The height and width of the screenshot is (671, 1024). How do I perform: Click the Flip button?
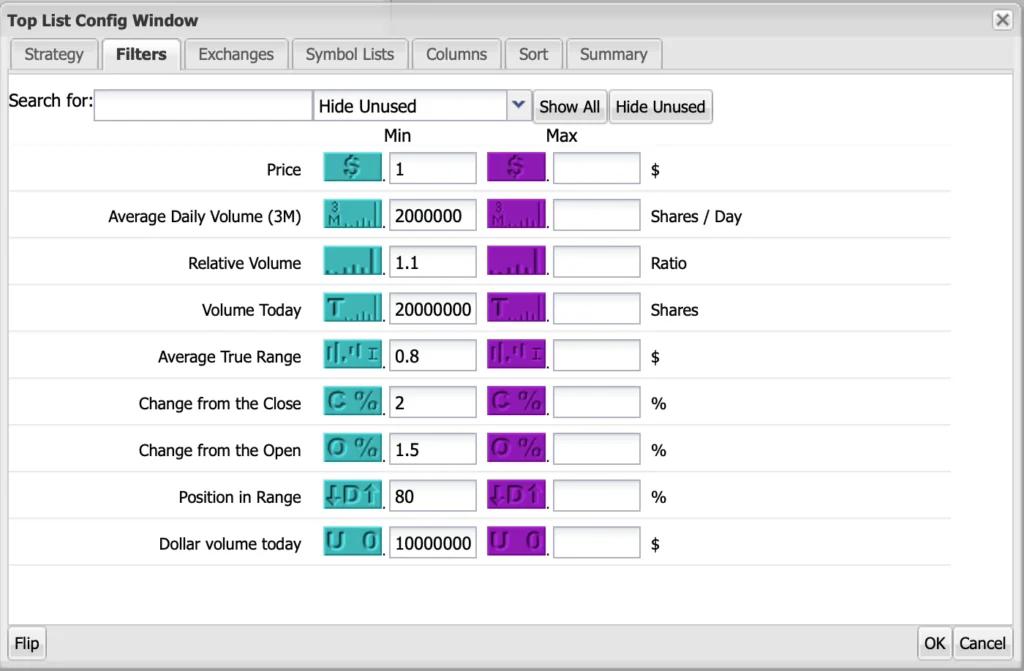pos(27,643)
